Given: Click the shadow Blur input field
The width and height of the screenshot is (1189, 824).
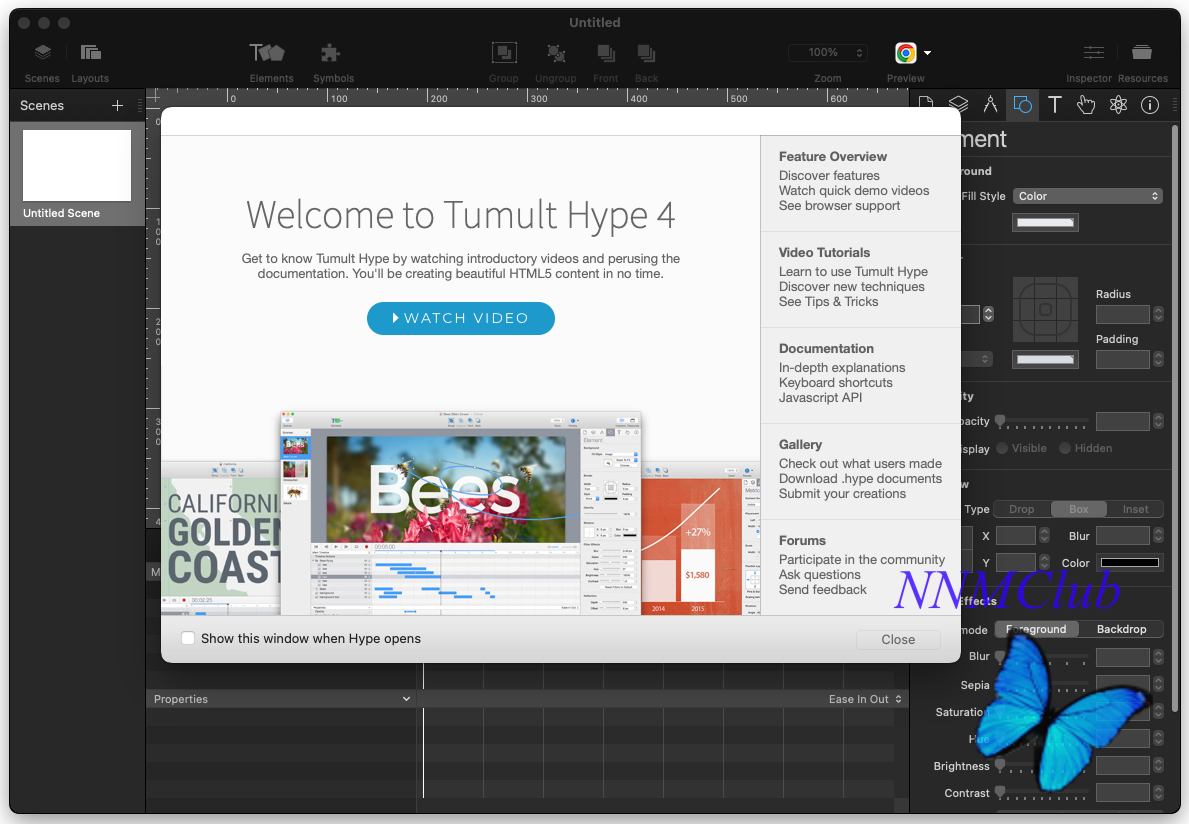Looking at the screenshot, I should pos(1123,536).
